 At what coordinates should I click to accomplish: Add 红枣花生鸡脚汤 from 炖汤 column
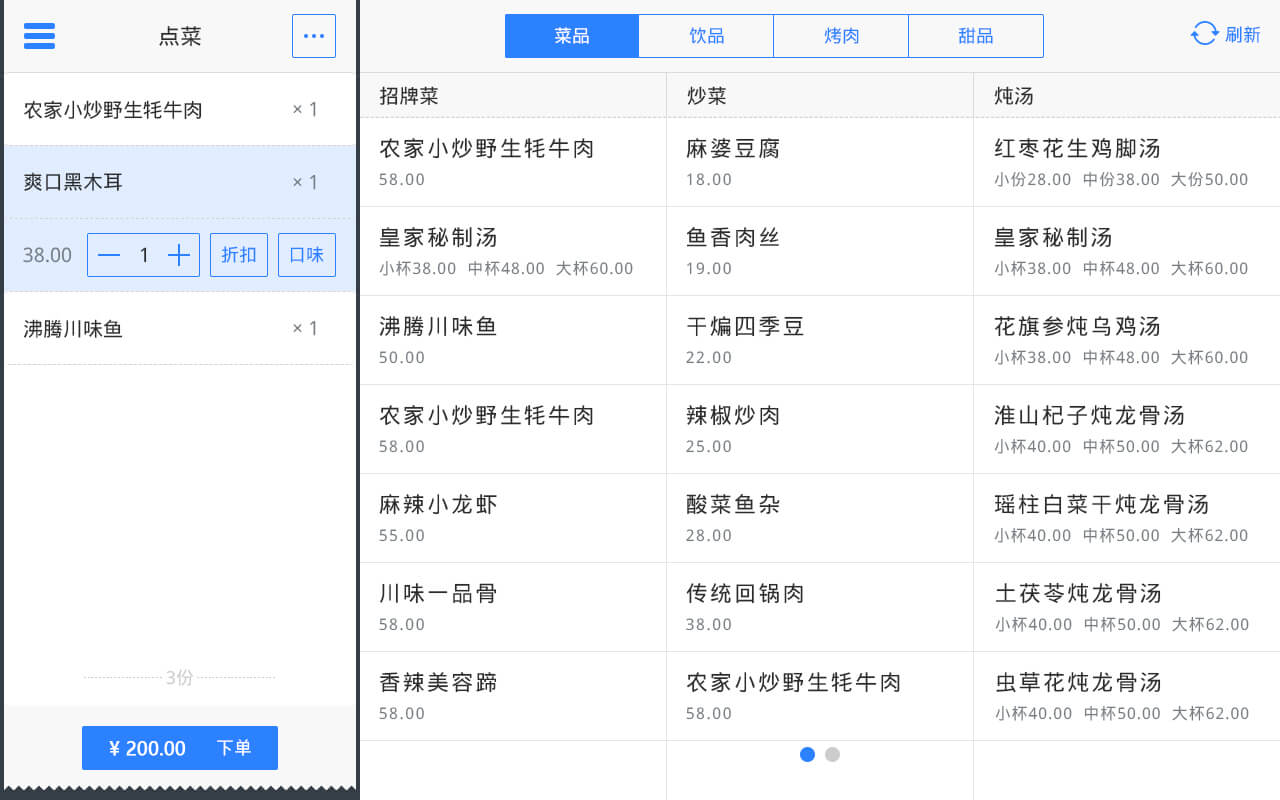(1127, 162)
